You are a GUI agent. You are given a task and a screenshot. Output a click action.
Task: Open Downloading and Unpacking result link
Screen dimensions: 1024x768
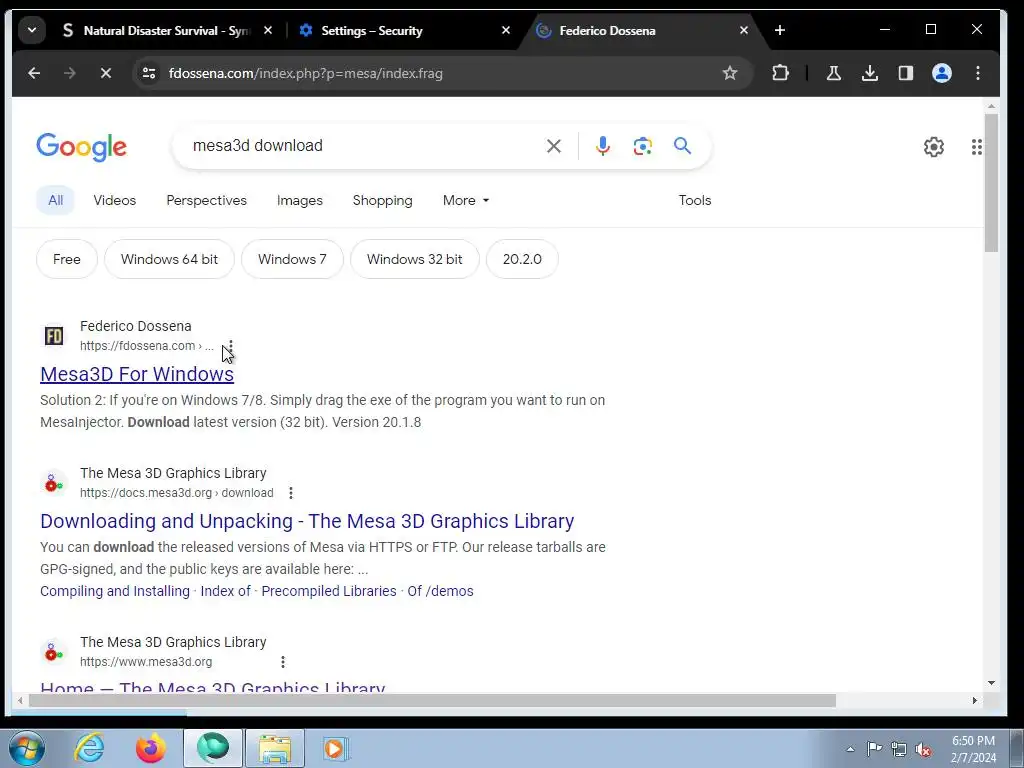pyautogui.click(x=307, y=521)
